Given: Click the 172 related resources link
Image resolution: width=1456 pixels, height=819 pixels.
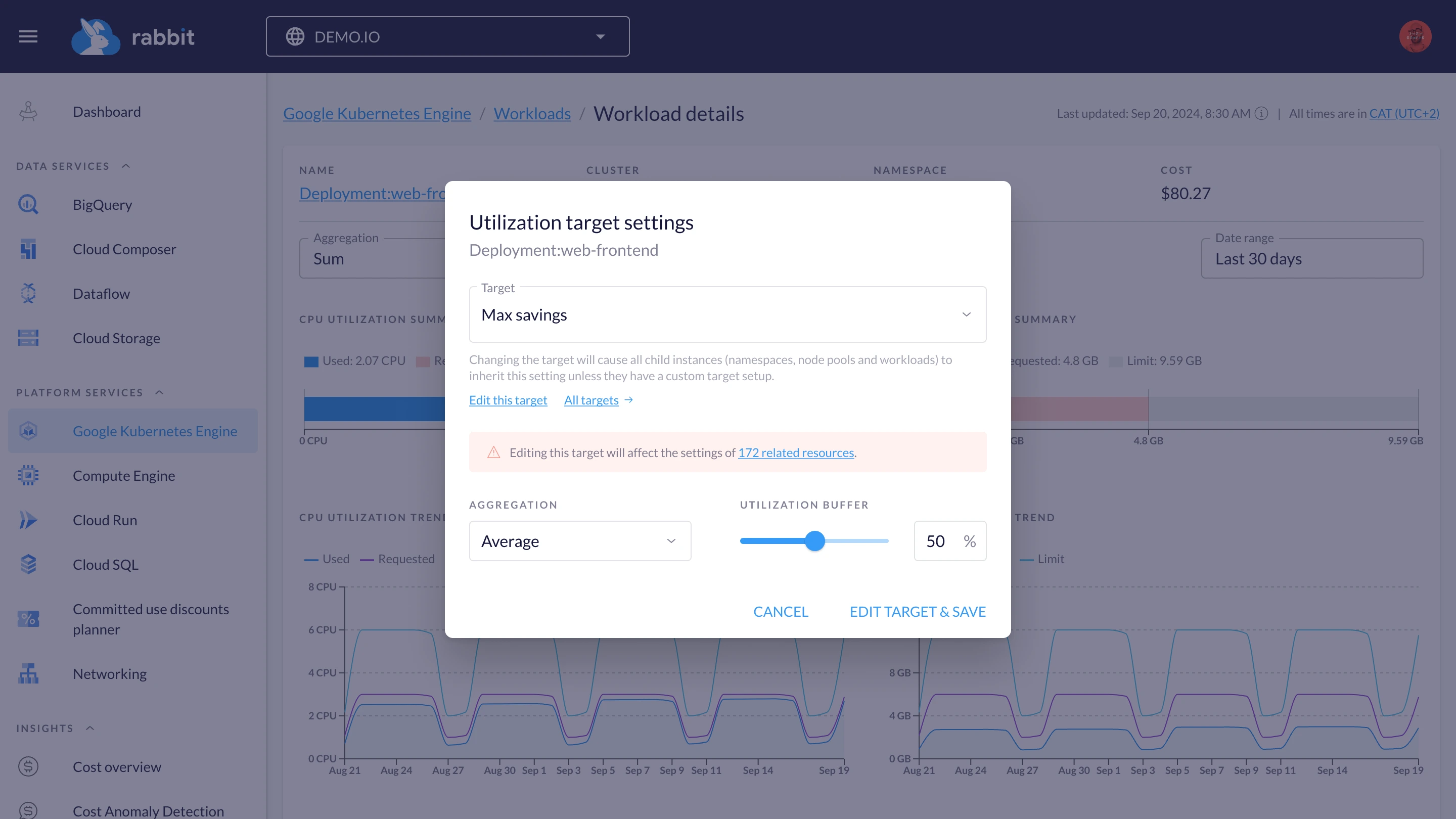Looking at the screenshot, I should coord(796,452).
